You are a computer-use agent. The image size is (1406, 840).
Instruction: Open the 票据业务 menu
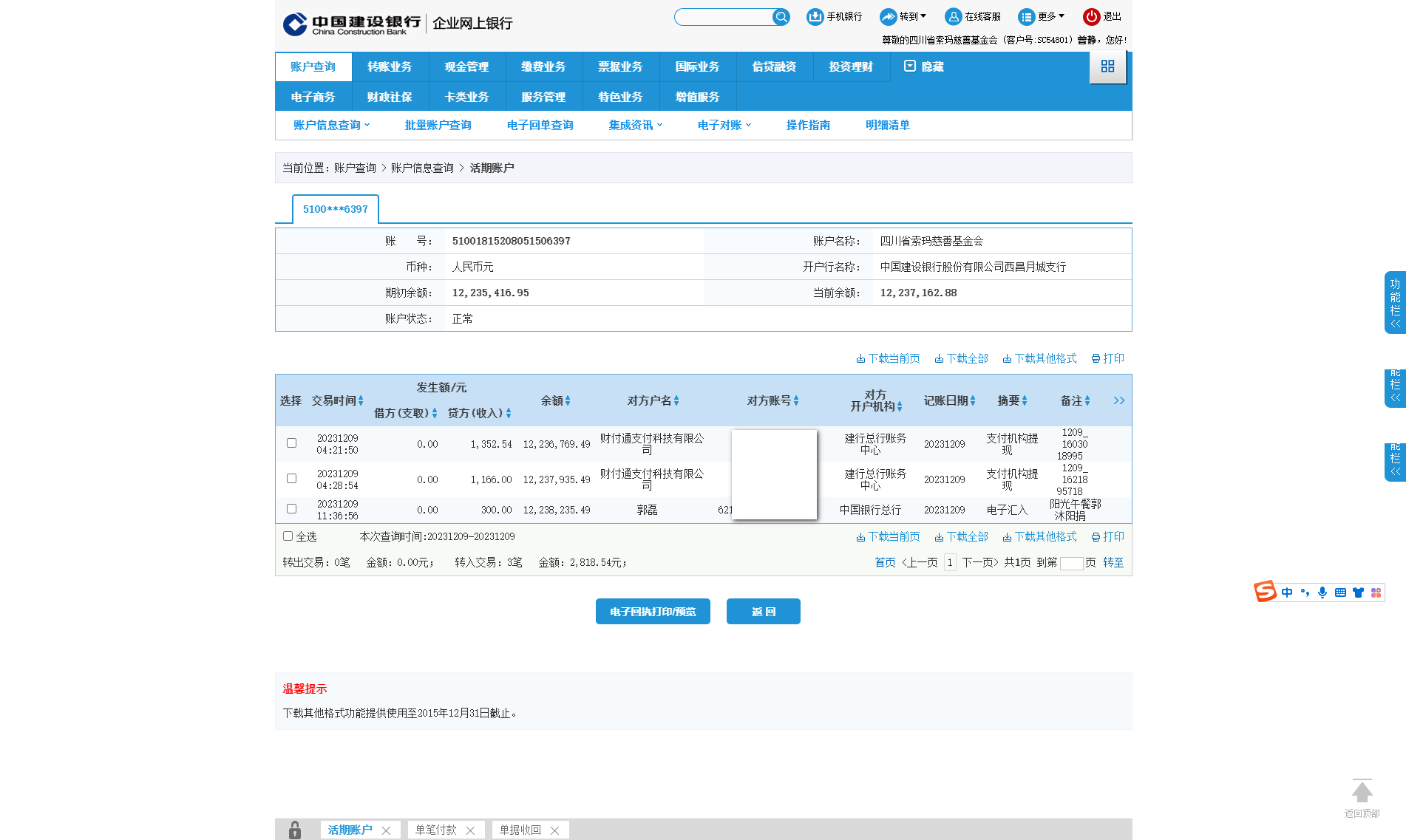pos(620,66)
